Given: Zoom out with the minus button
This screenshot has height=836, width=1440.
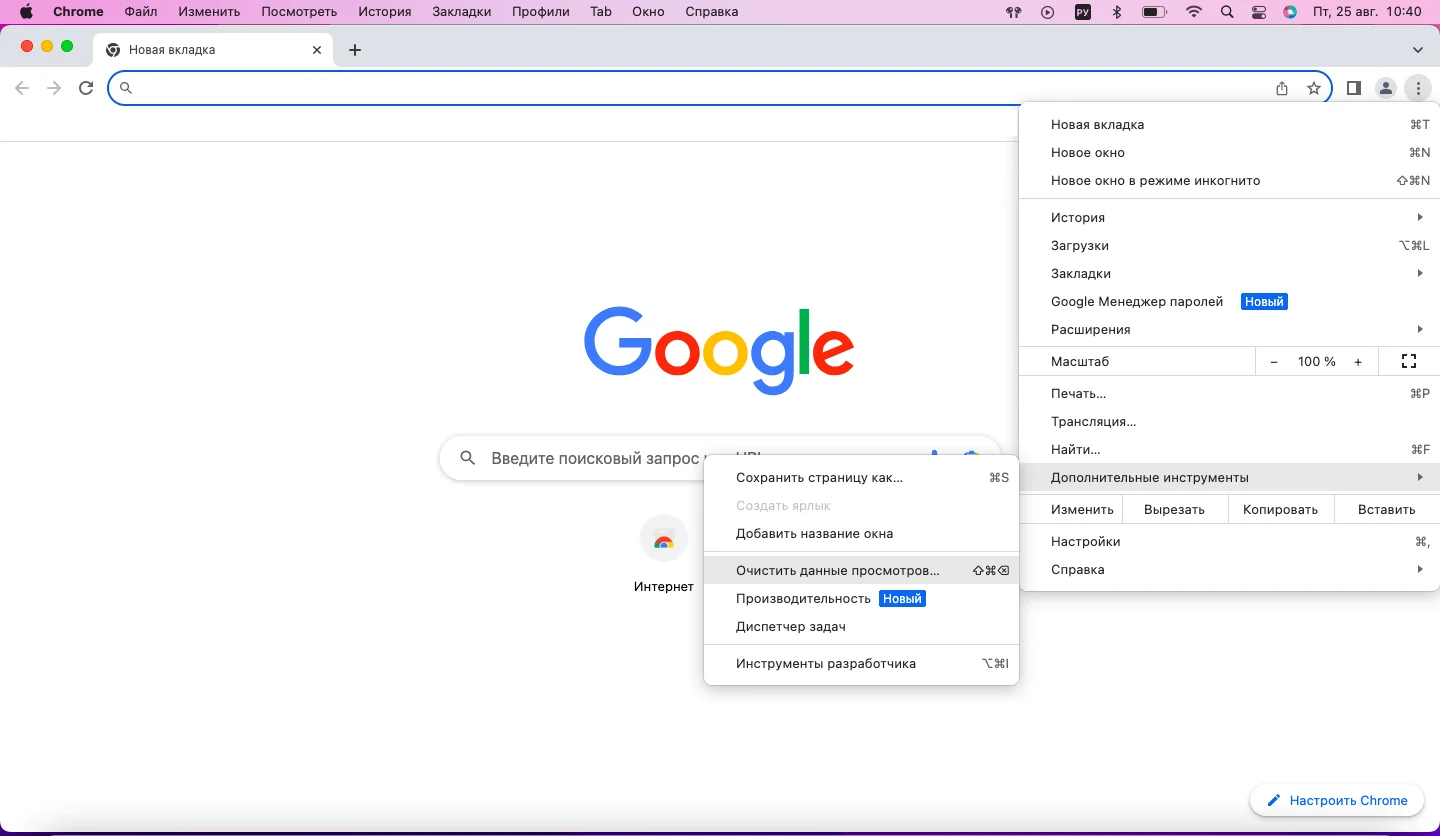Looking at the screenshot, I should coord(1273,361).
